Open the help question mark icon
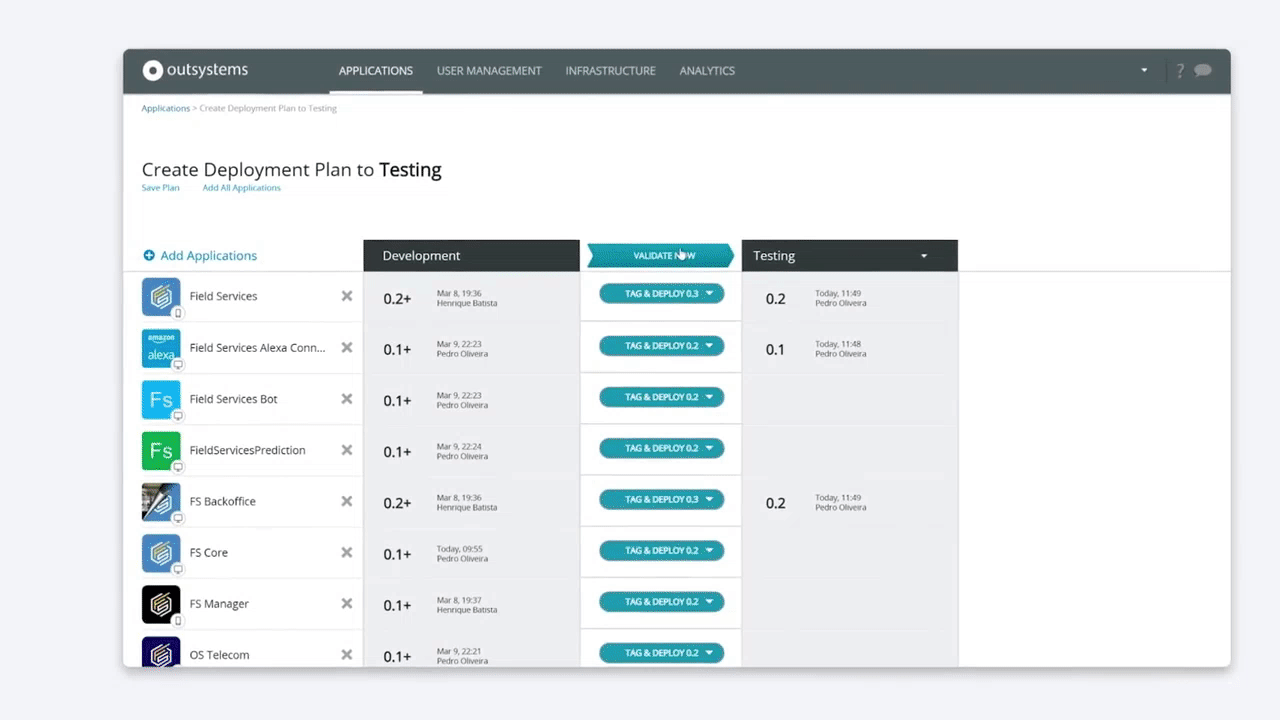1280x720 pixels. [x=1180, y=70]
